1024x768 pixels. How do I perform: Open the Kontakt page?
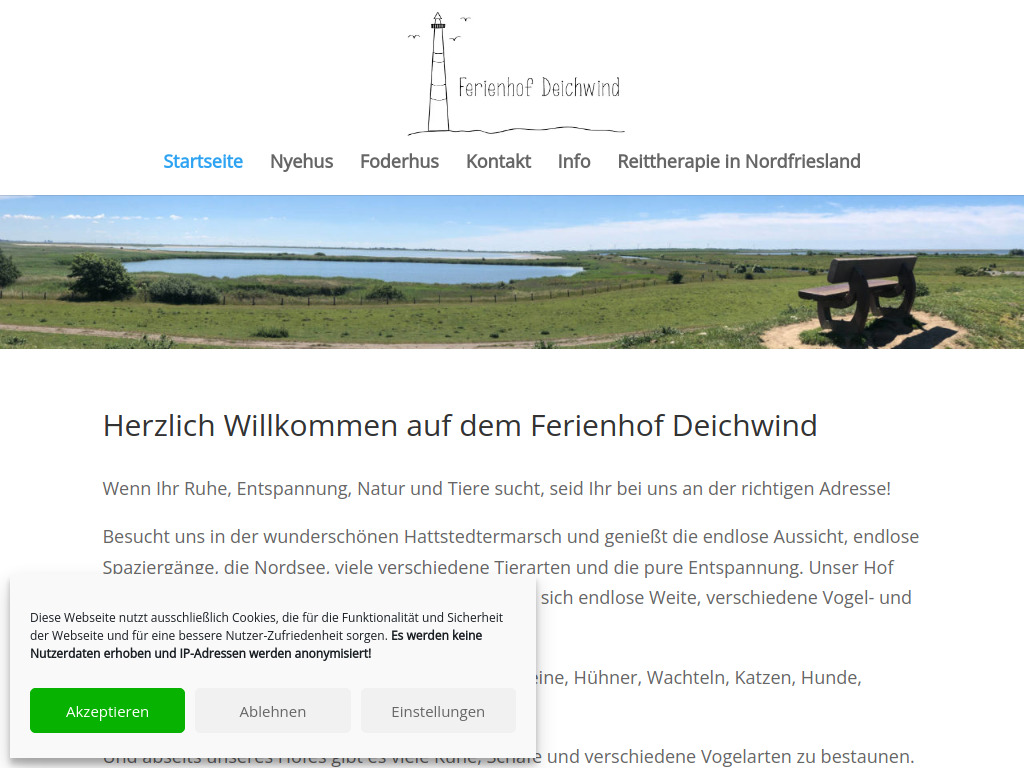coord(498,161)
